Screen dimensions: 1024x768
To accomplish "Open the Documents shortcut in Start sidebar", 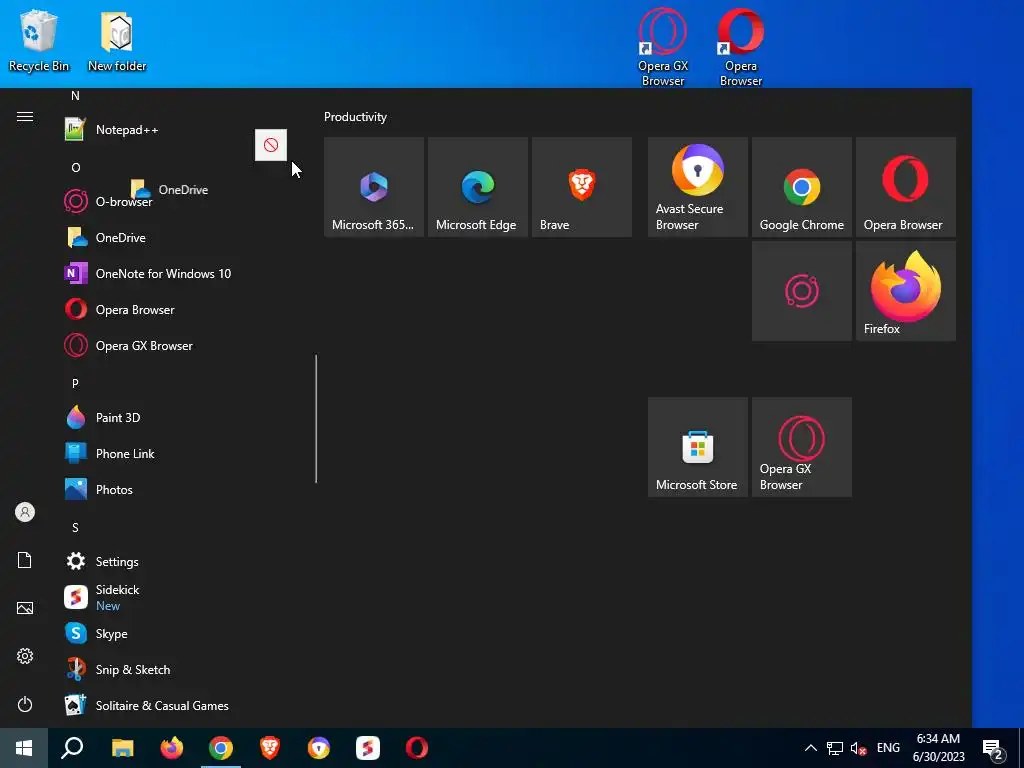I will click(25, 560).
